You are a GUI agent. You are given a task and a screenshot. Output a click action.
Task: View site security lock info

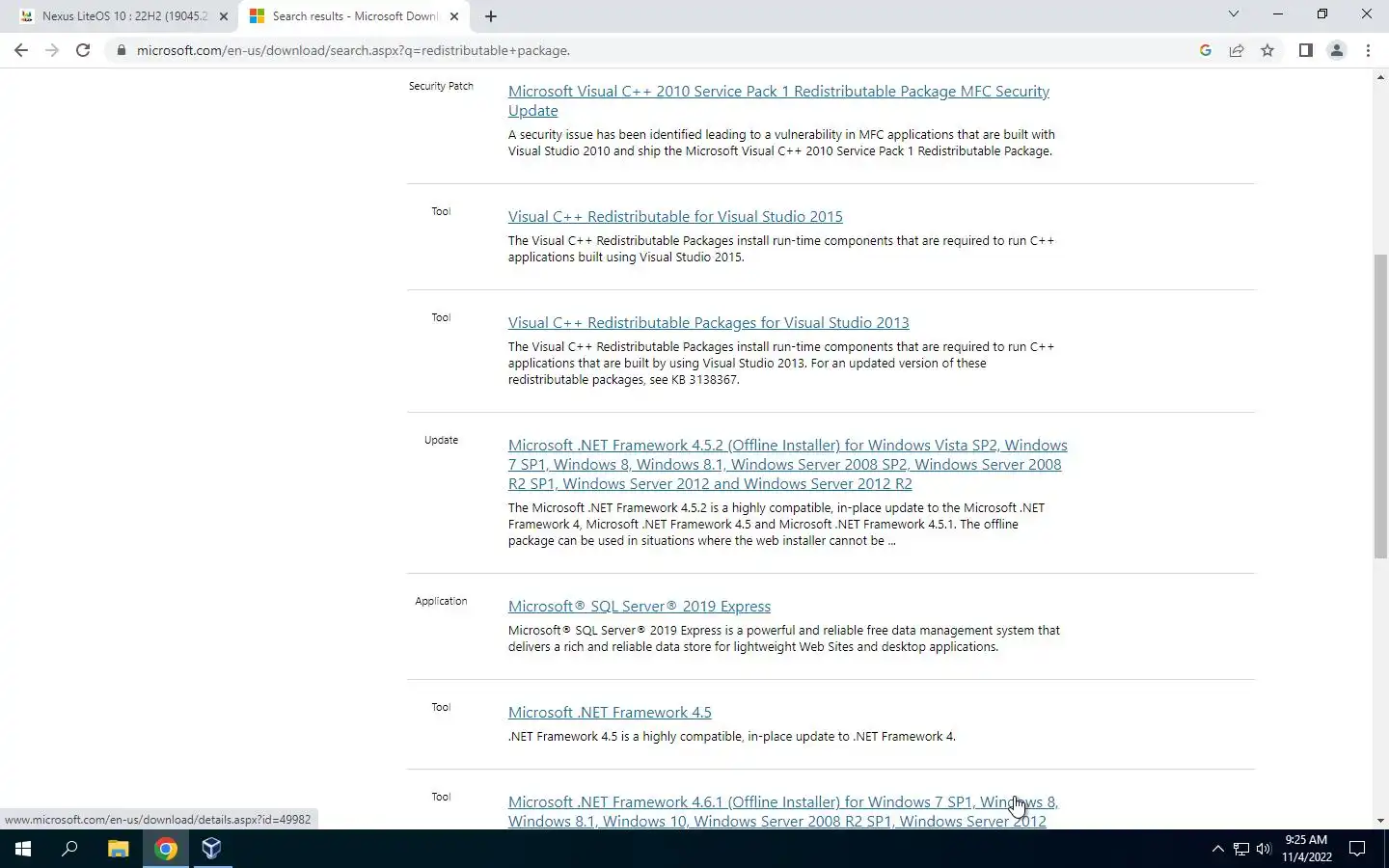(122, 50)
